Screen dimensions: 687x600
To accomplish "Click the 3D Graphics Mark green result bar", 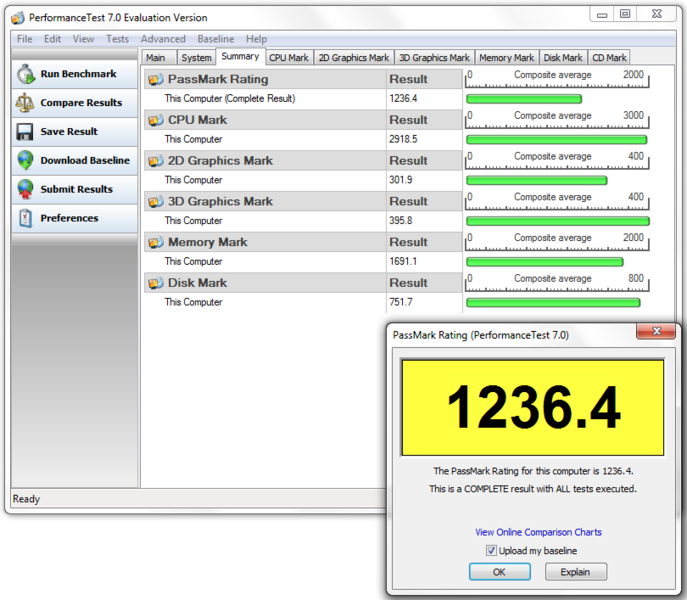I will click(x=558, y=221).
